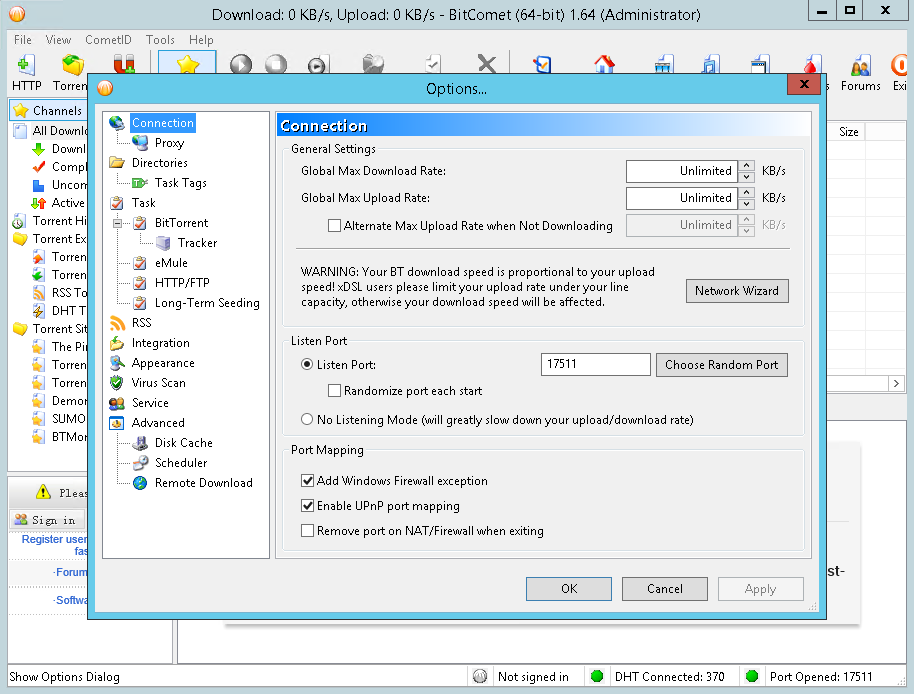
Task: Click the Channels star icon in sidebar
Action: coord(20,110)
